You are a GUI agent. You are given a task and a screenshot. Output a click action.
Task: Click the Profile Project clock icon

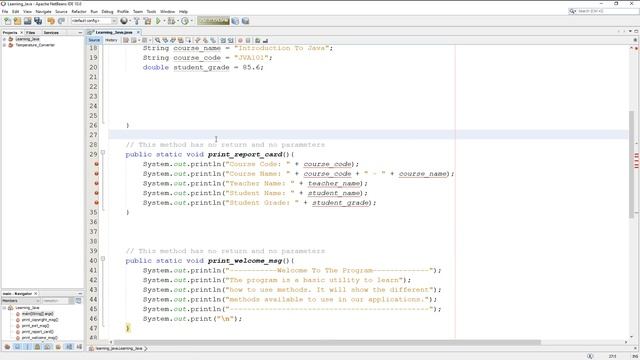click(185, 21)
